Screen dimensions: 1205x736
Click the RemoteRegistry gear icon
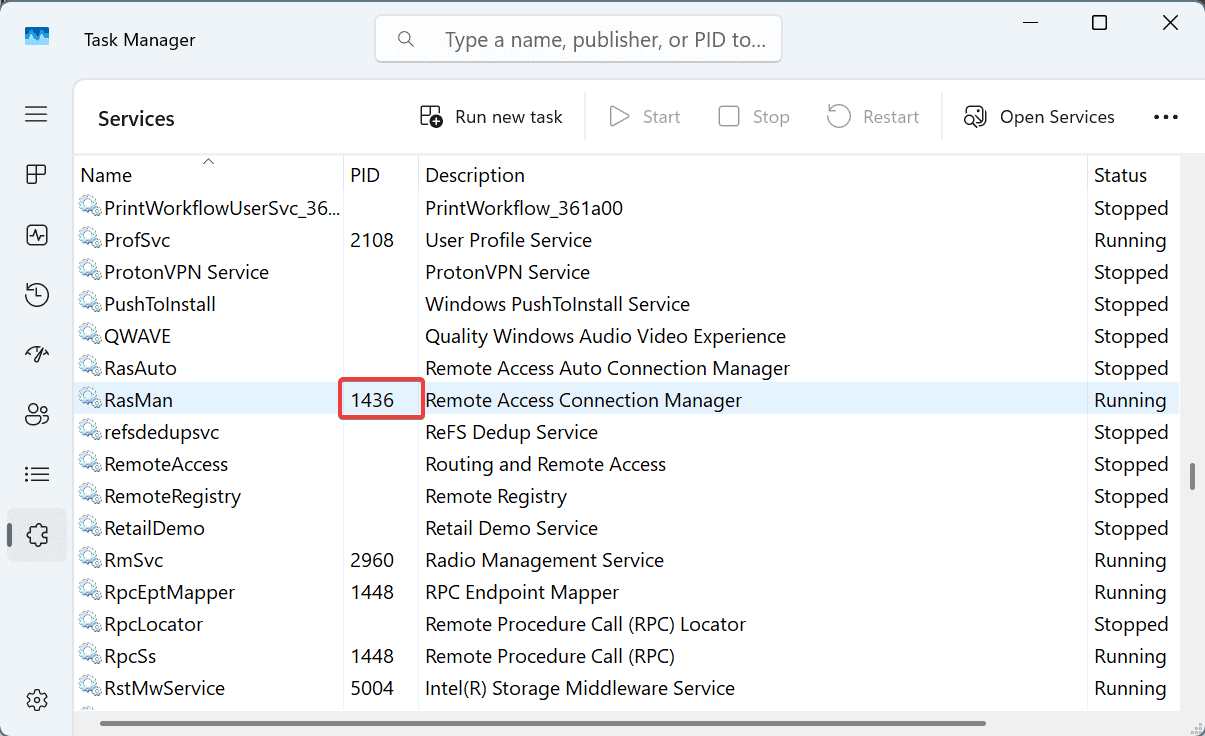90,495
